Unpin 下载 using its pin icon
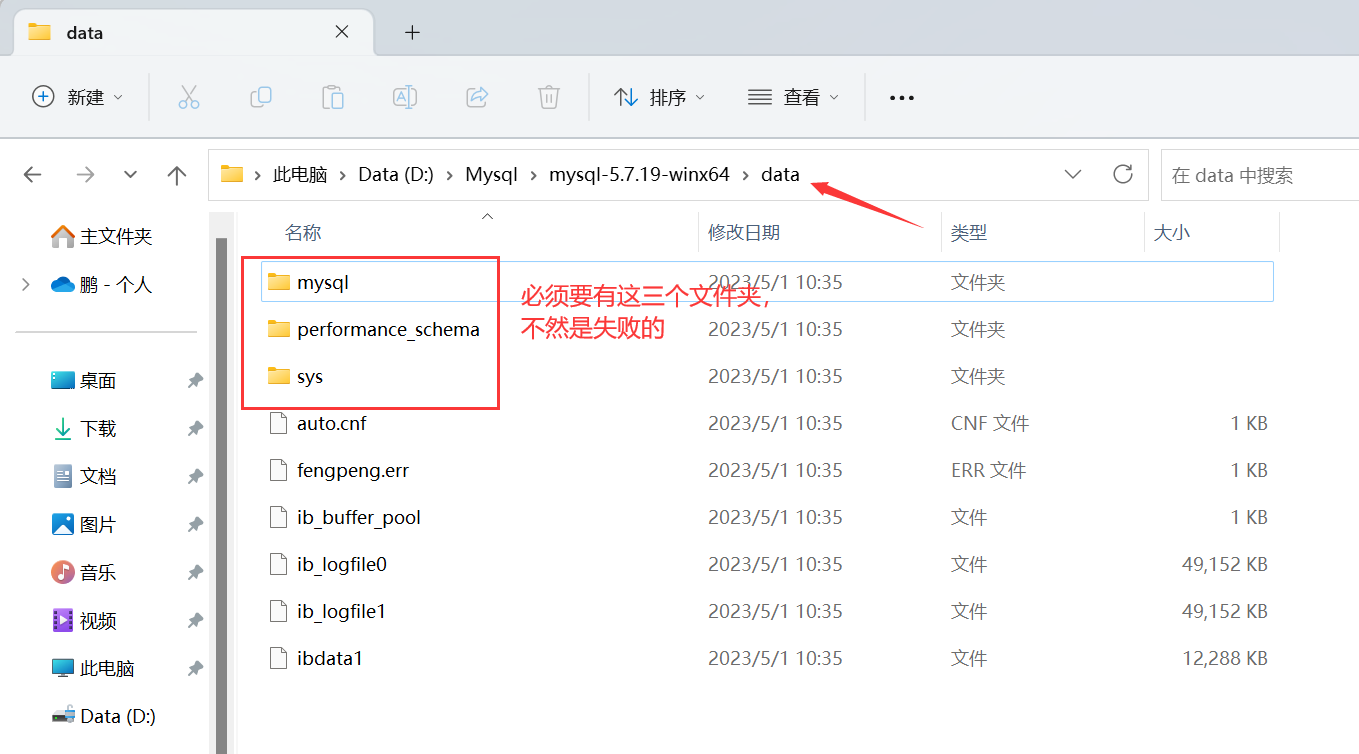 point(195,429)
